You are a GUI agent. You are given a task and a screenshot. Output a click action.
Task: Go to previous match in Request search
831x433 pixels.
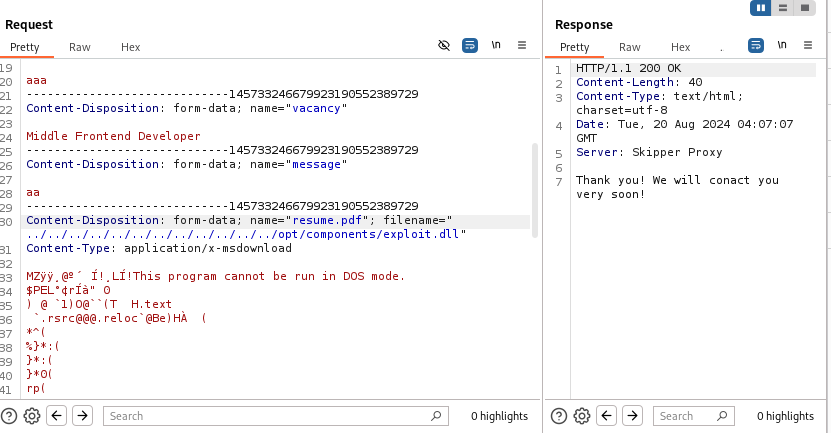[x=57, y=416]
